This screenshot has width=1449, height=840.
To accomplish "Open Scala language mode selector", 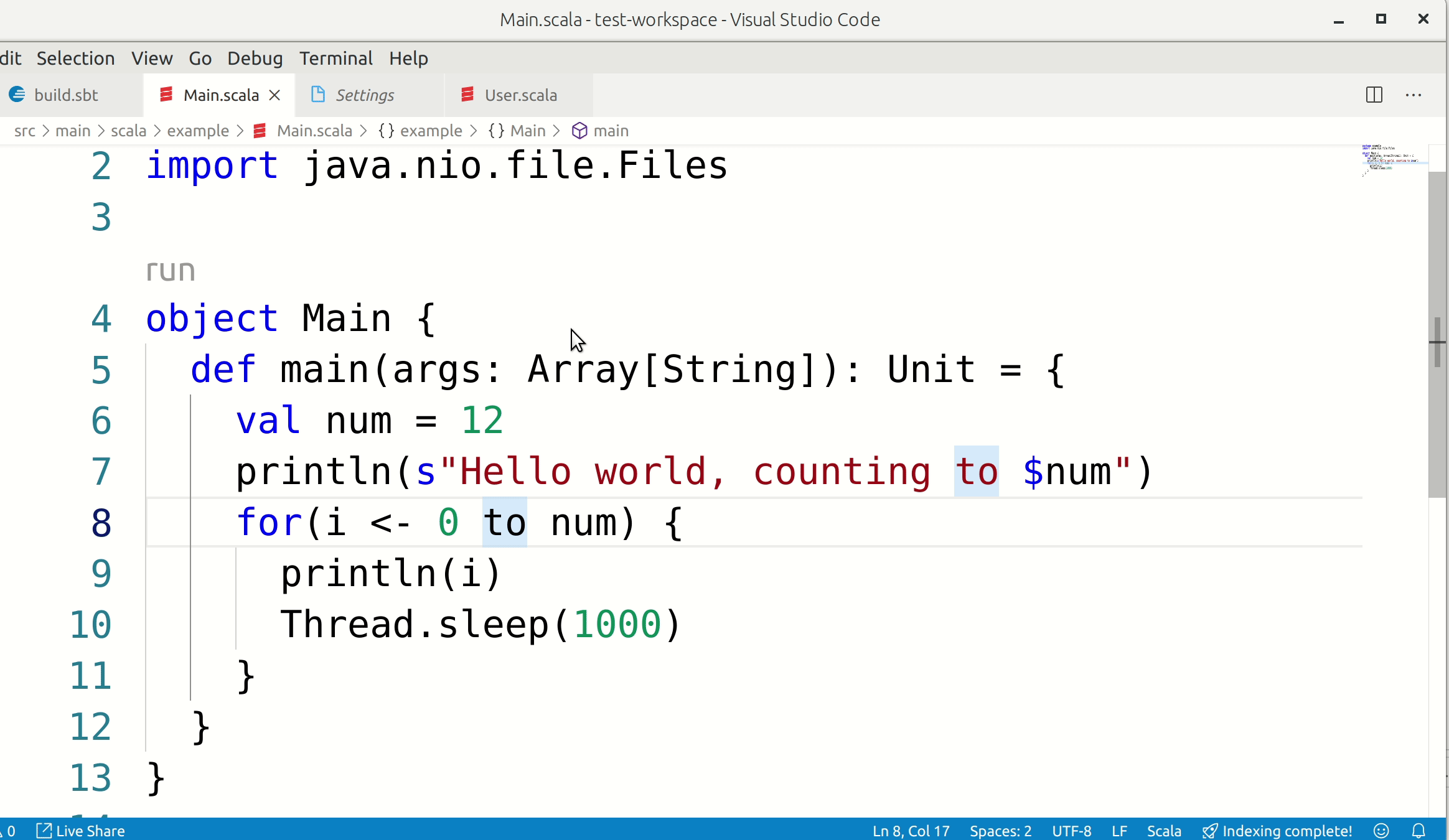I will (x=1163, y=831).
